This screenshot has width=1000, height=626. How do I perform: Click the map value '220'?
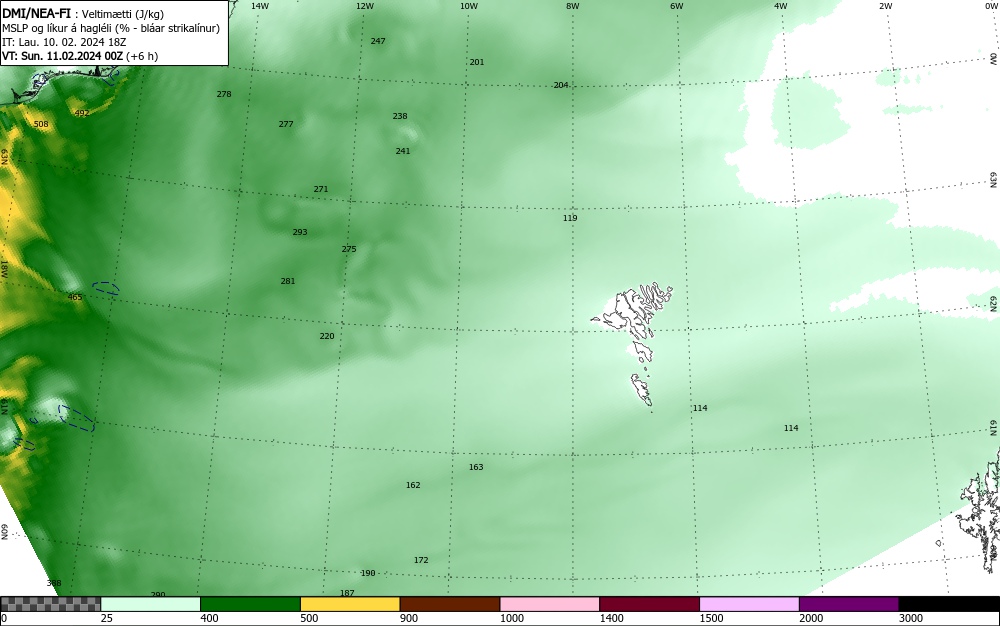(x=327, y=336)
